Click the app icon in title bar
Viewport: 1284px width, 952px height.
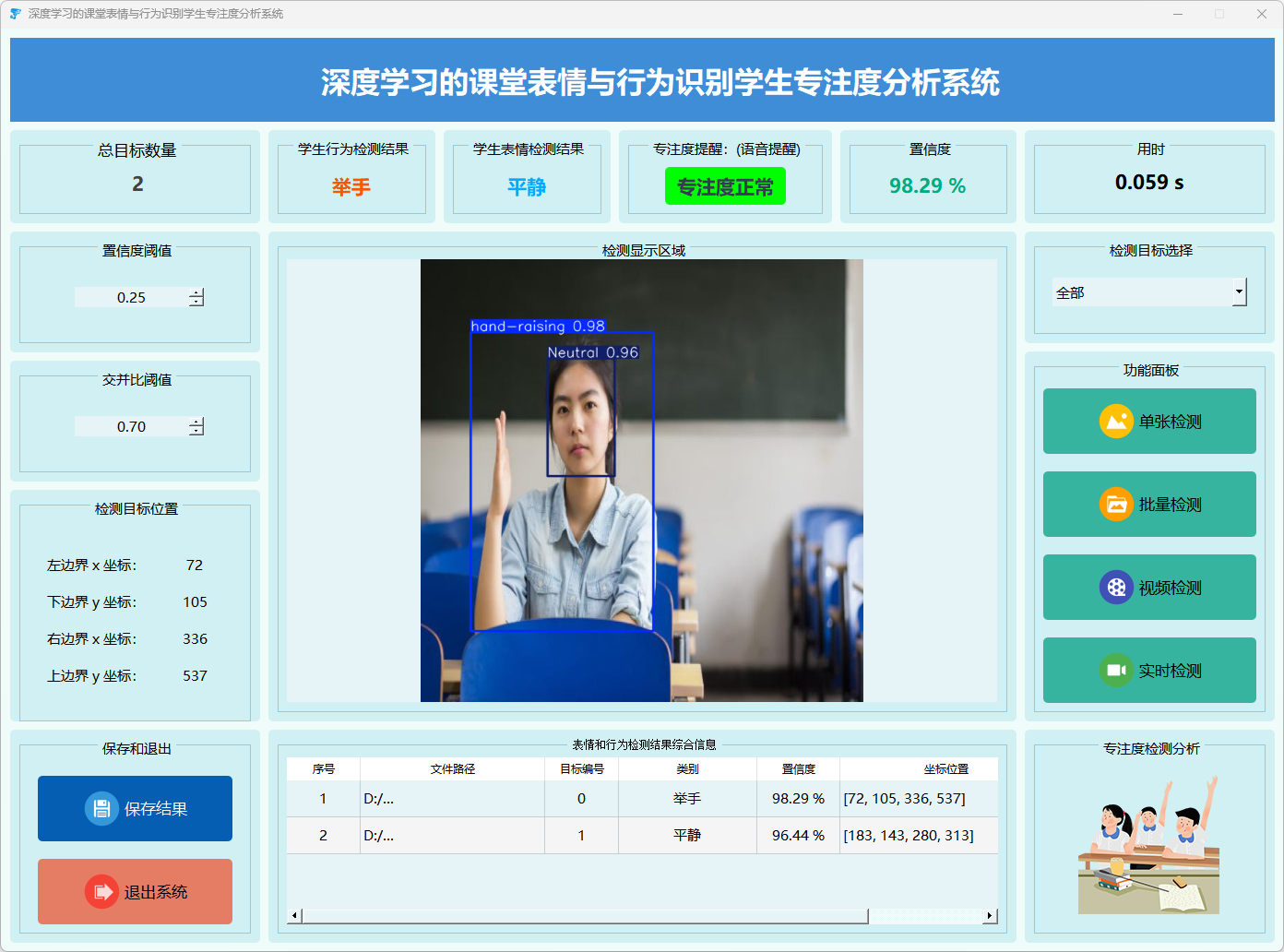(15, 14)
